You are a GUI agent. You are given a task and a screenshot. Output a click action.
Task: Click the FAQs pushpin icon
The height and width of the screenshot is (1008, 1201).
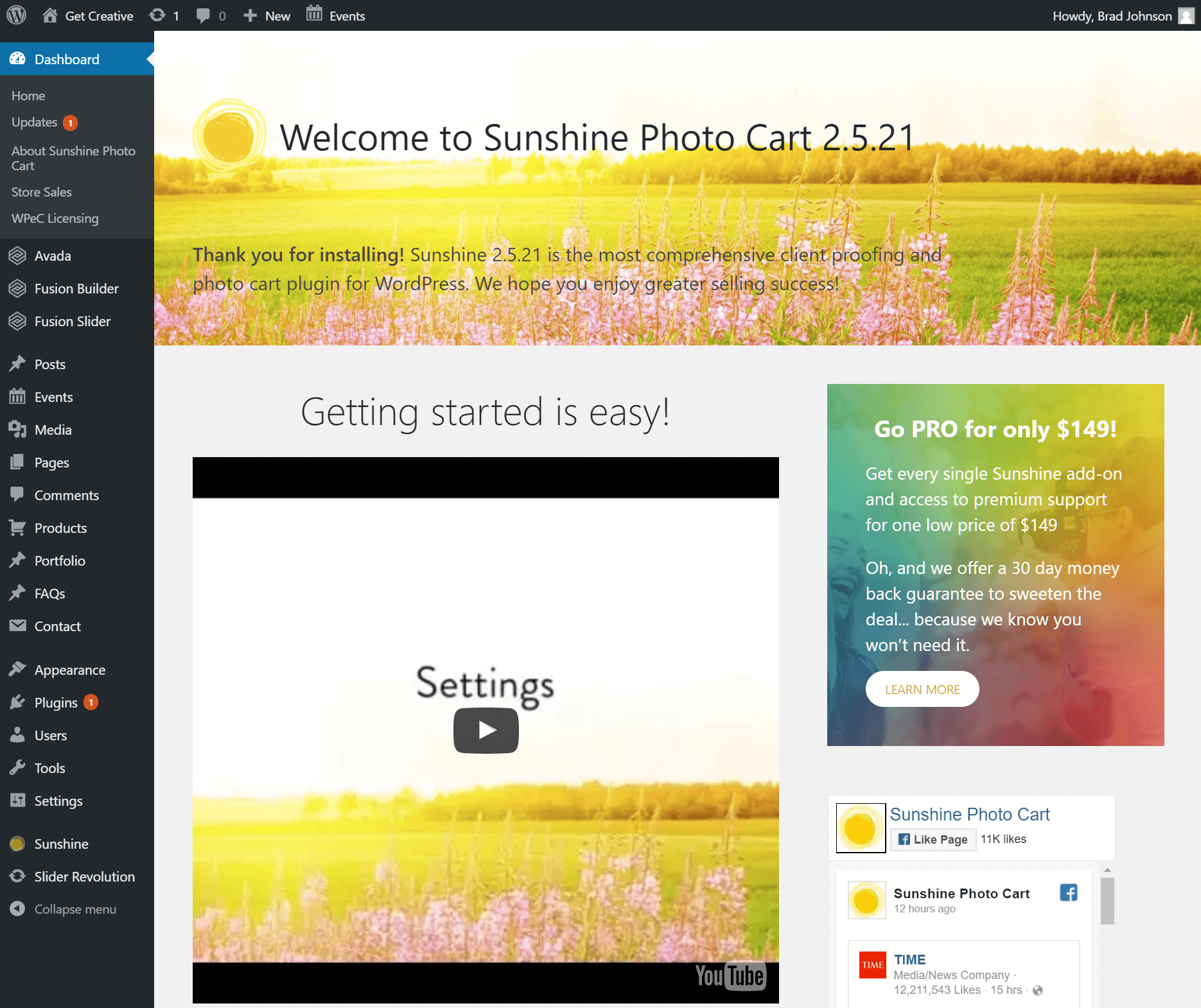click(17, 593)
